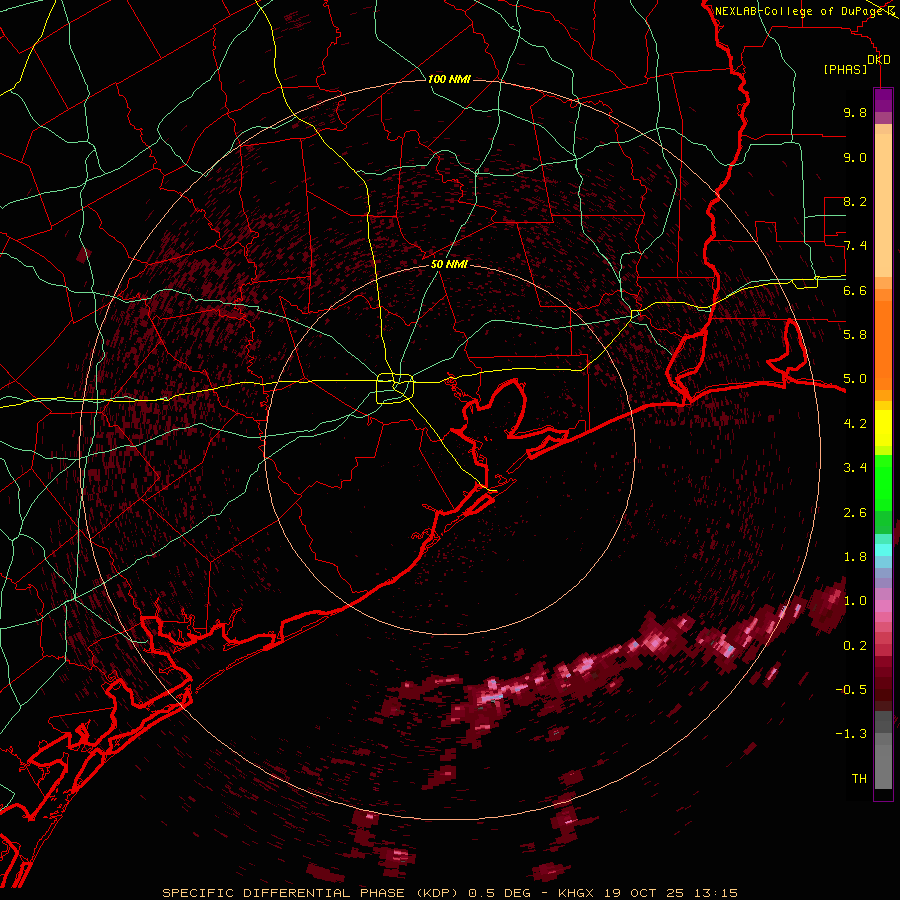900x900 pixels.
Task: Click the "50 NMI" range ring label
Action: tap(449, 264)
